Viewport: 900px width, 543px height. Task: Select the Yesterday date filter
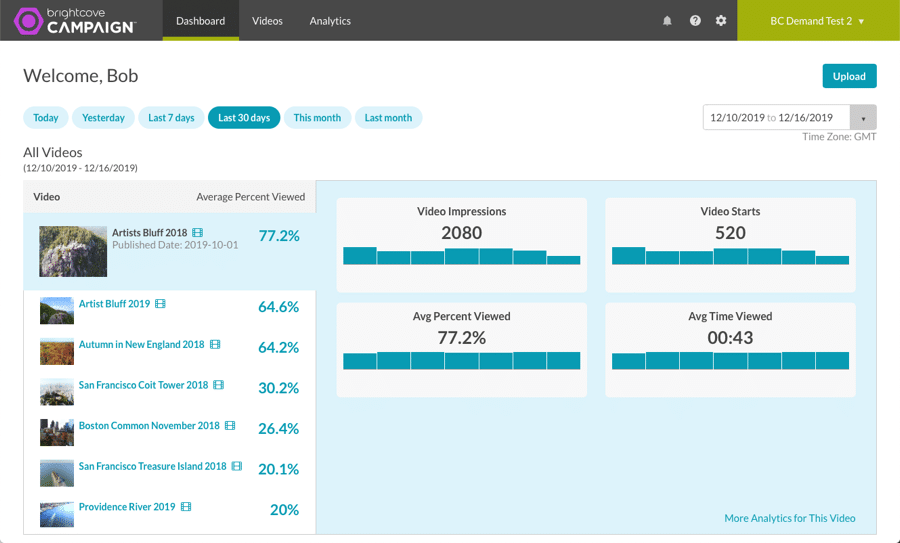coord(103,118)
